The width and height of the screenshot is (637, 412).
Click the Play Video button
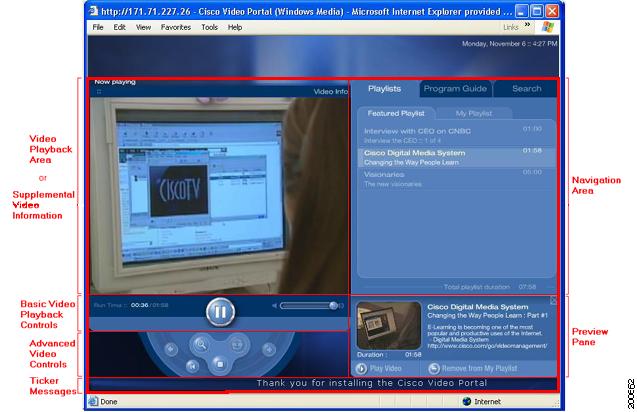(379, 369)
